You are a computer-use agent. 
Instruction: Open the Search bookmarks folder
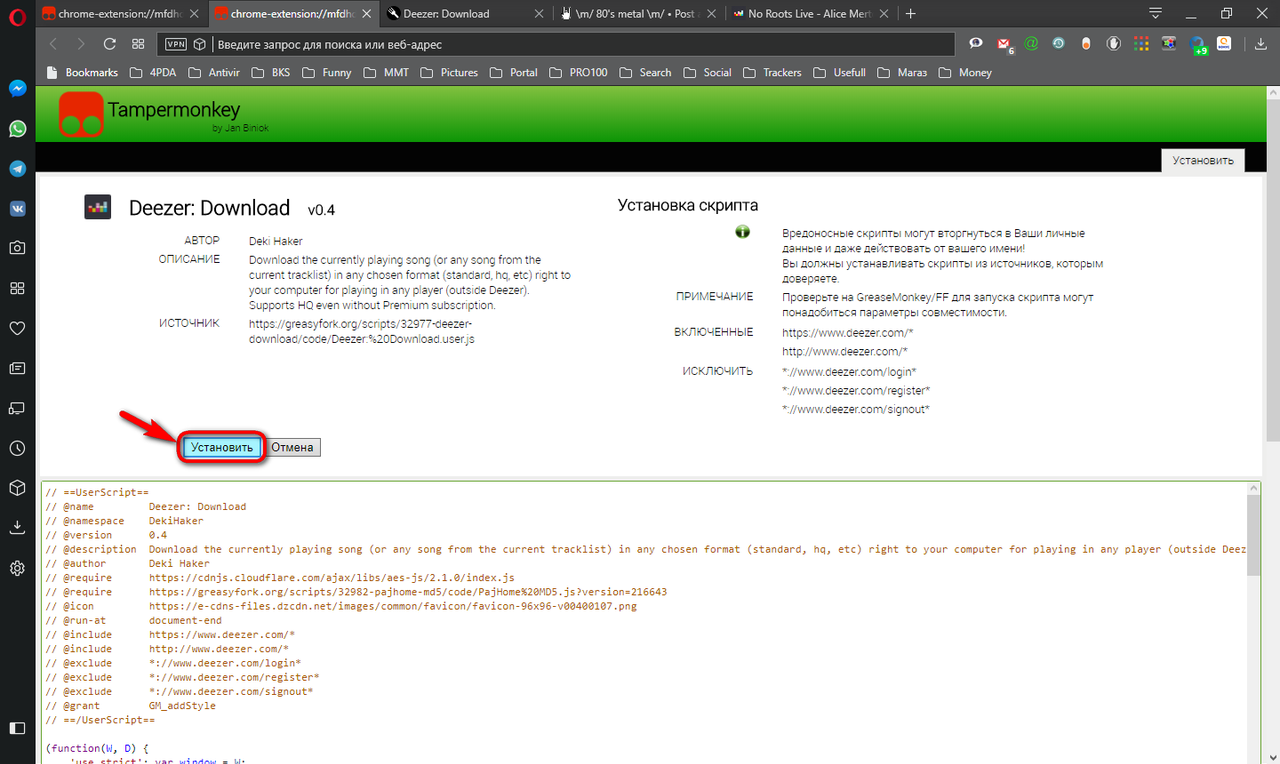tap(645, 72)
